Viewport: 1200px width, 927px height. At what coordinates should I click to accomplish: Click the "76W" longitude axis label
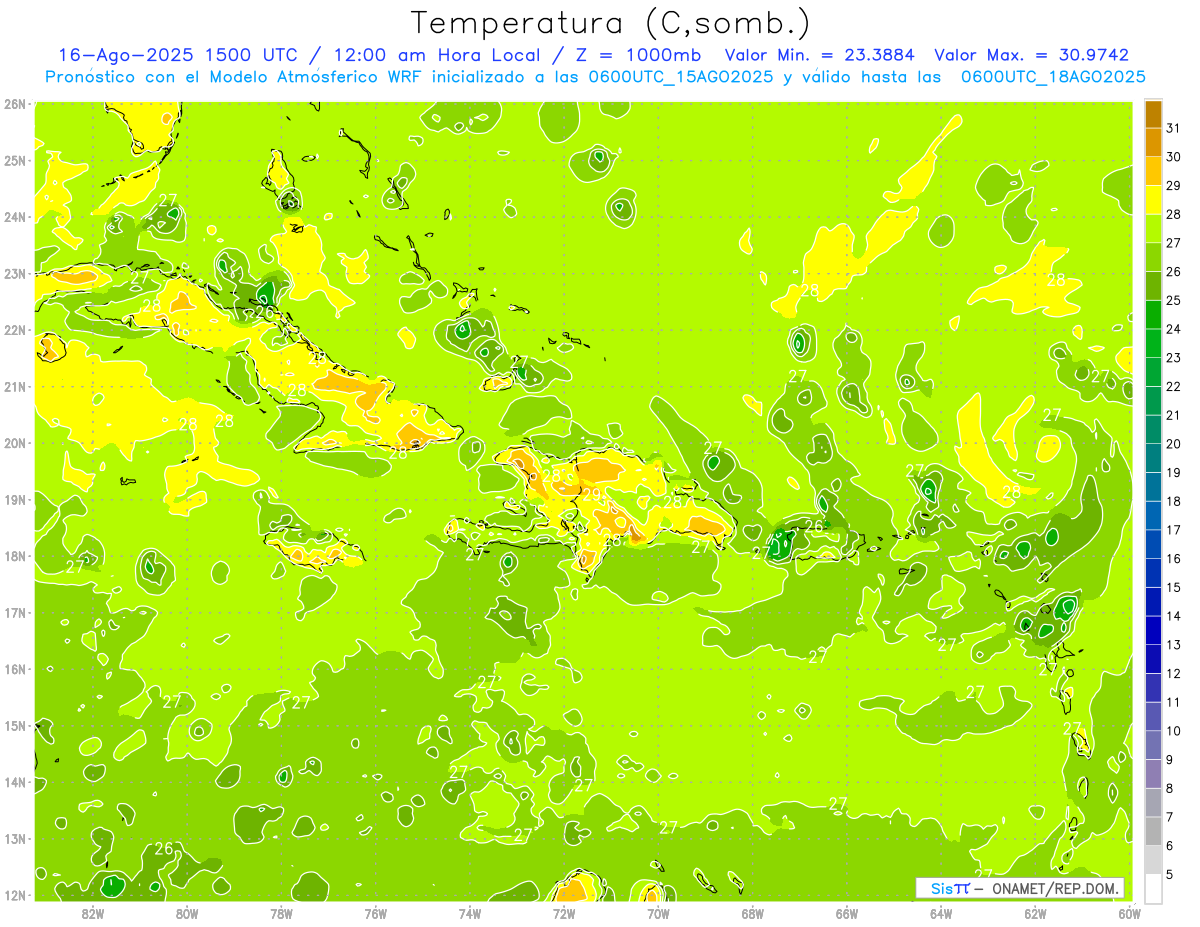pyautogui.click(x=375, y=914)
